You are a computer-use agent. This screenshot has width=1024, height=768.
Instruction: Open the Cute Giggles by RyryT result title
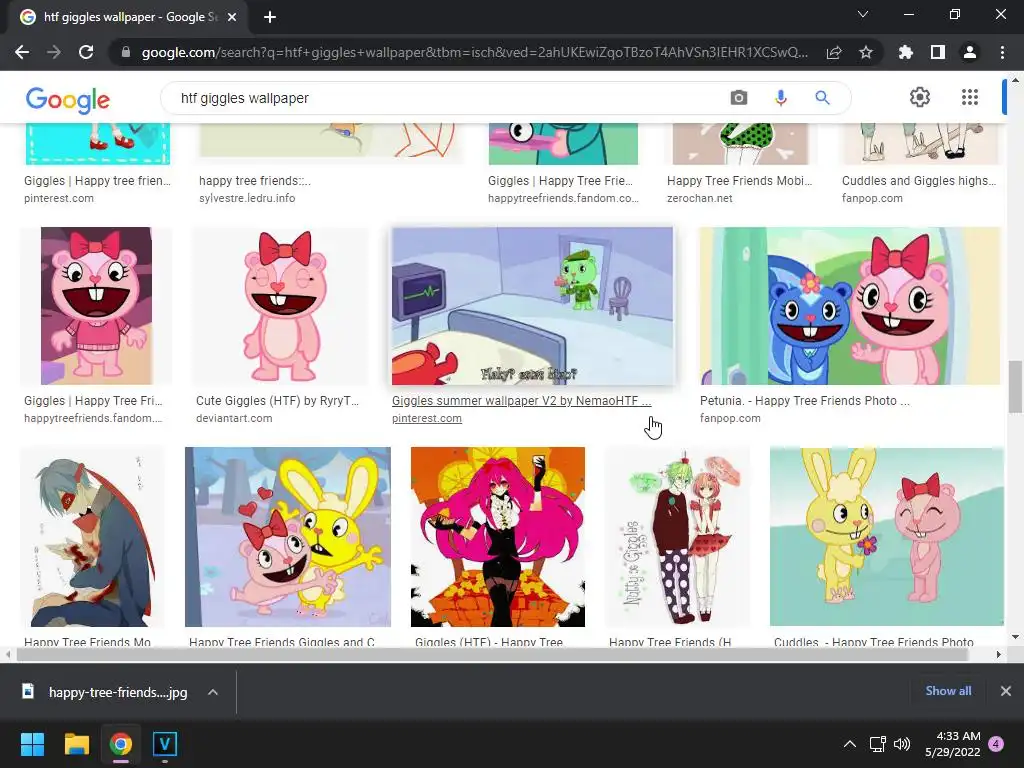(x=278, y=400)
